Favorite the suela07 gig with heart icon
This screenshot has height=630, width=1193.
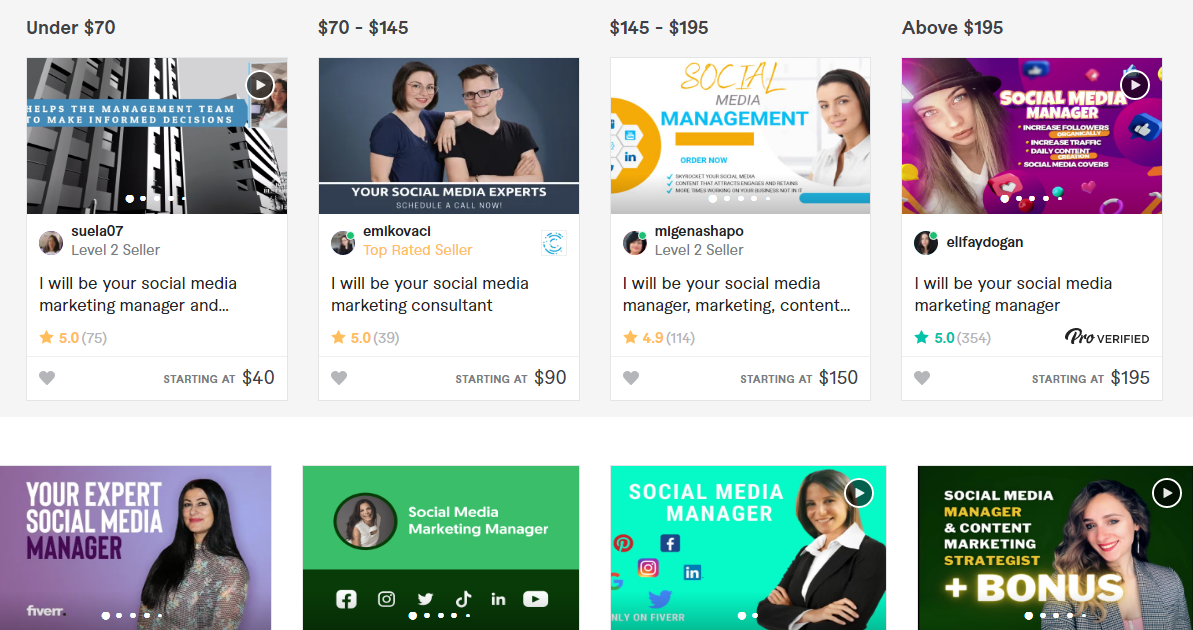[47, 377]
